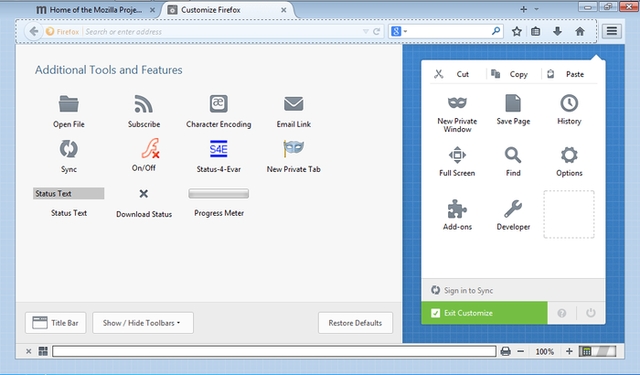
Task: Close the Home of the Mozilla tab
Action: pyautogui.click(x=152, y=10)
